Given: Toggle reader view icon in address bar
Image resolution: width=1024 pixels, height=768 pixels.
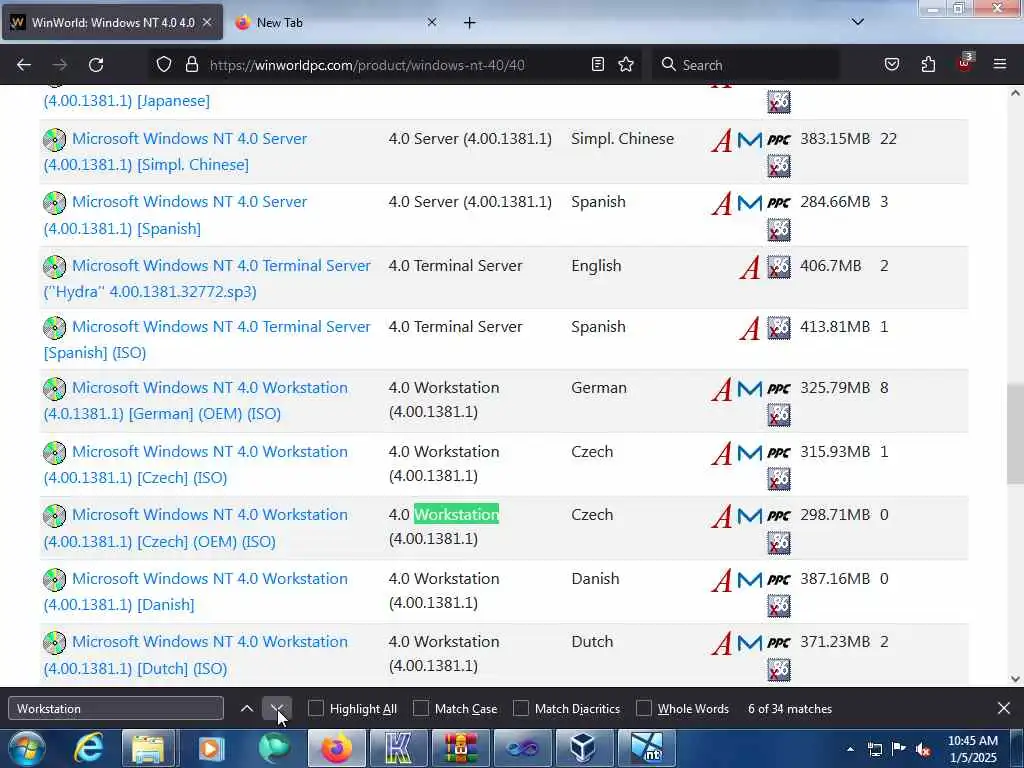Looking at the screenshot, I should [598, 64].
